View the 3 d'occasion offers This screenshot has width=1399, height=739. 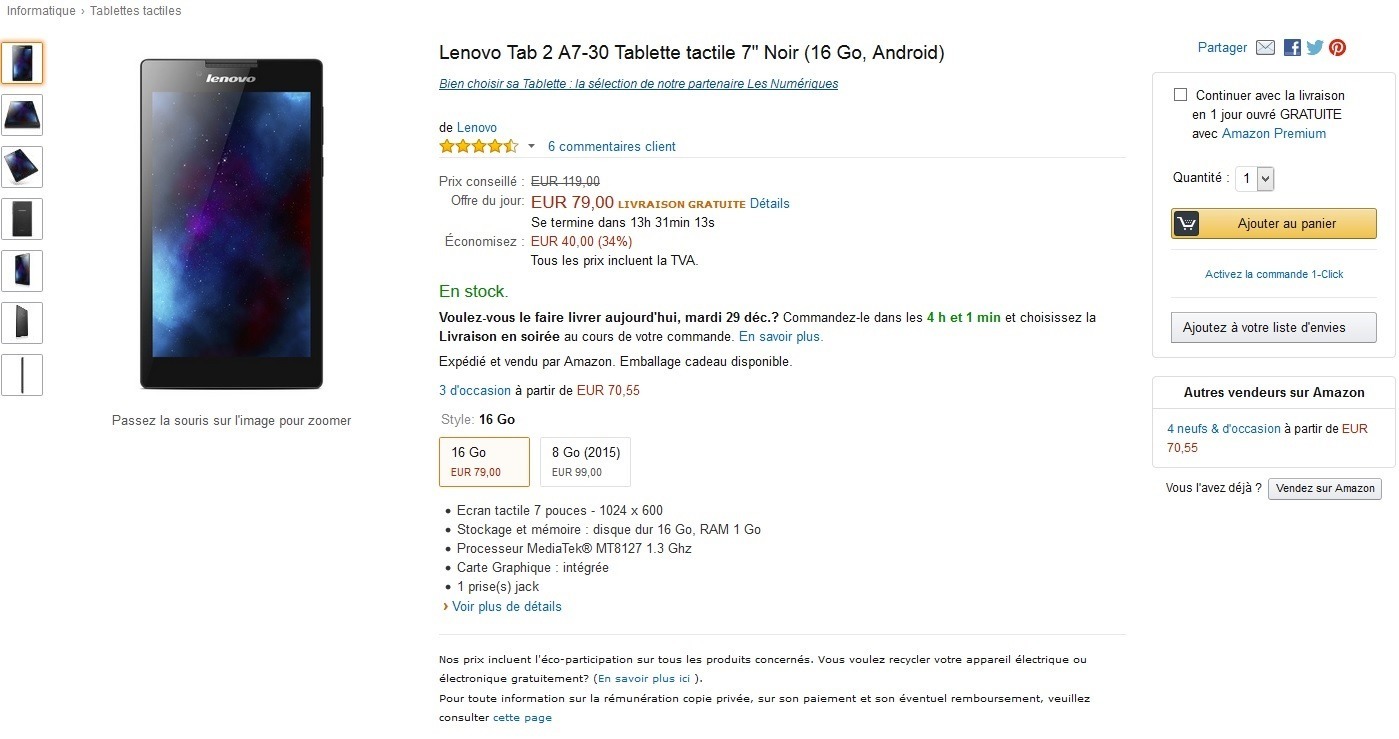tap(475, 390)
